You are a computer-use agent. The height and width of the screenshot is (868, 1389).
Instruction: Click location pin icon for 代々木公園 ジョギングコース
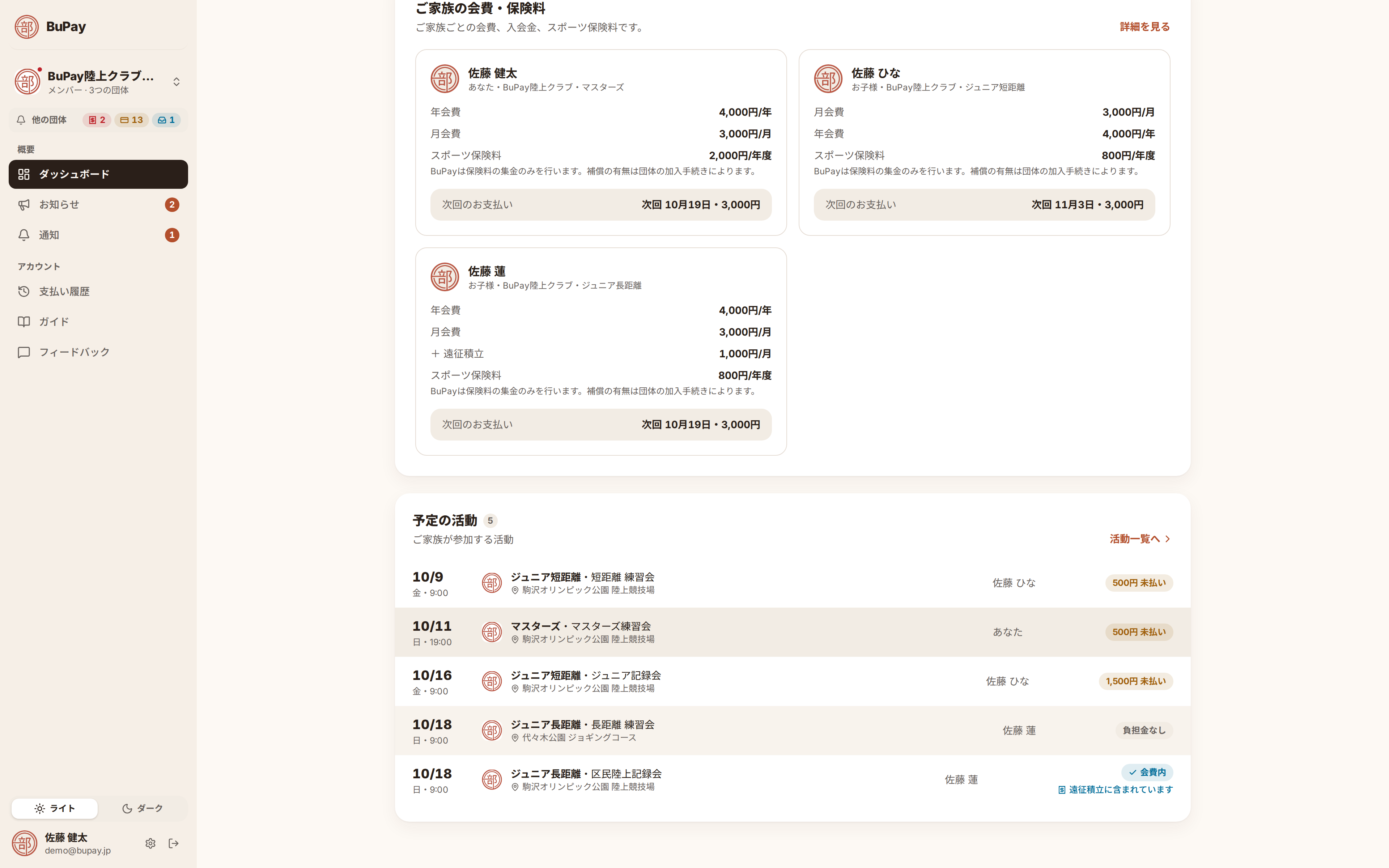[x=515, y=738]
